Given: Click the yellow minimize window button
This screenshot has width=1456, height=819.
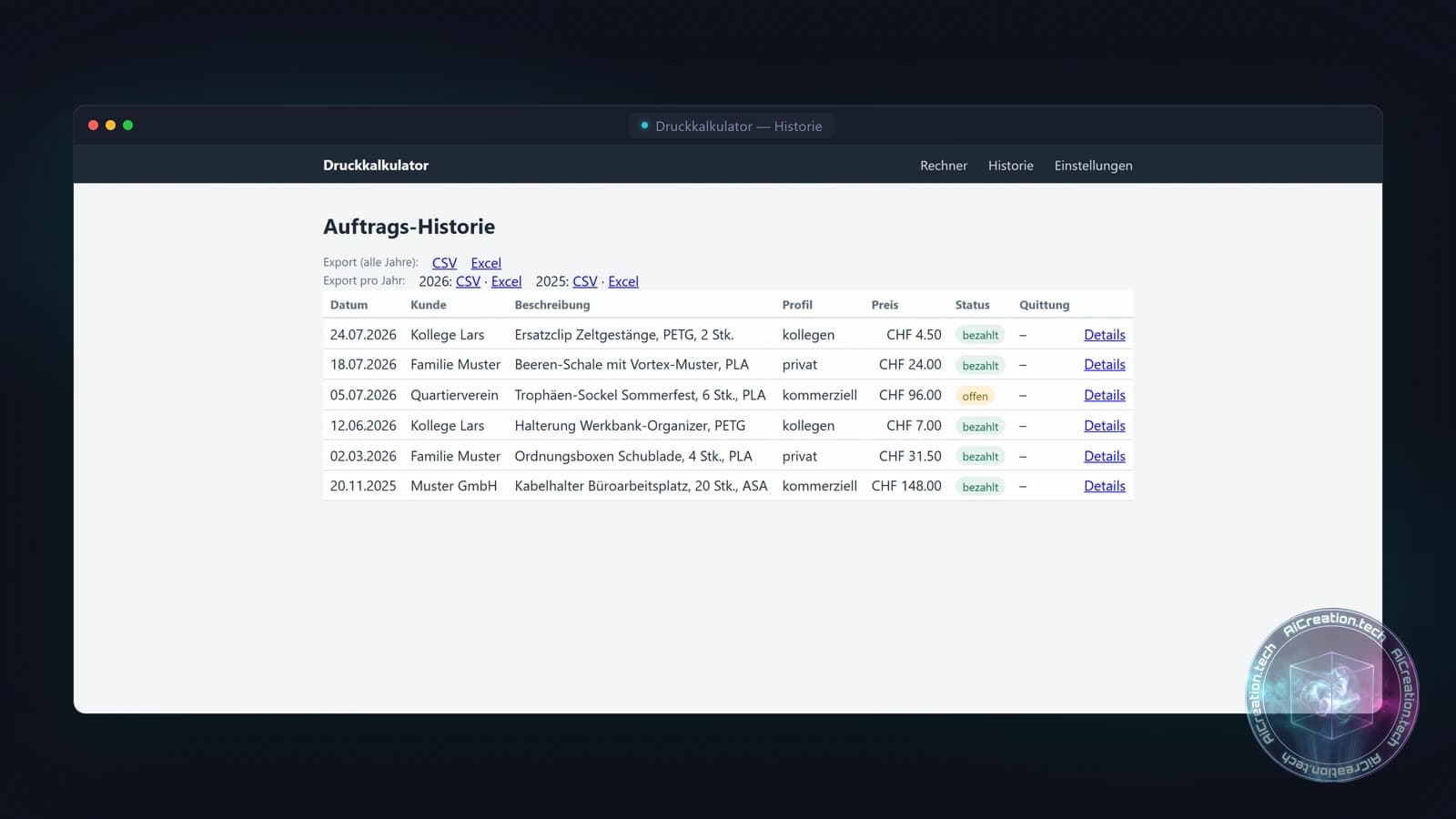Looking at the screenshot, I should click(110, 126).
